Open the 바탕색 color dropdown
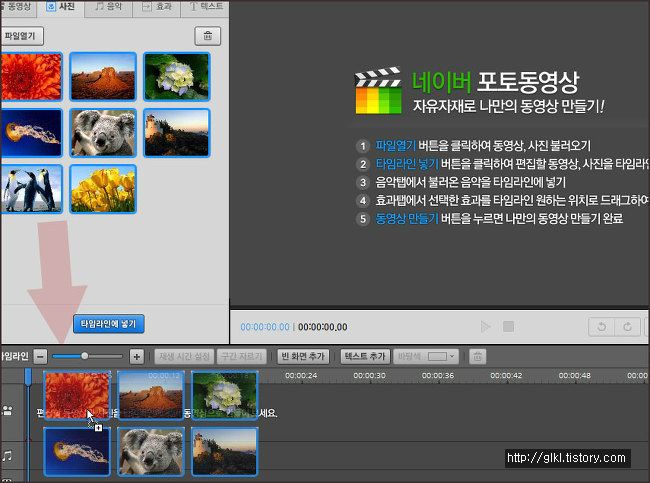Viewport: 650px width, 483px height. coord(426,356)
